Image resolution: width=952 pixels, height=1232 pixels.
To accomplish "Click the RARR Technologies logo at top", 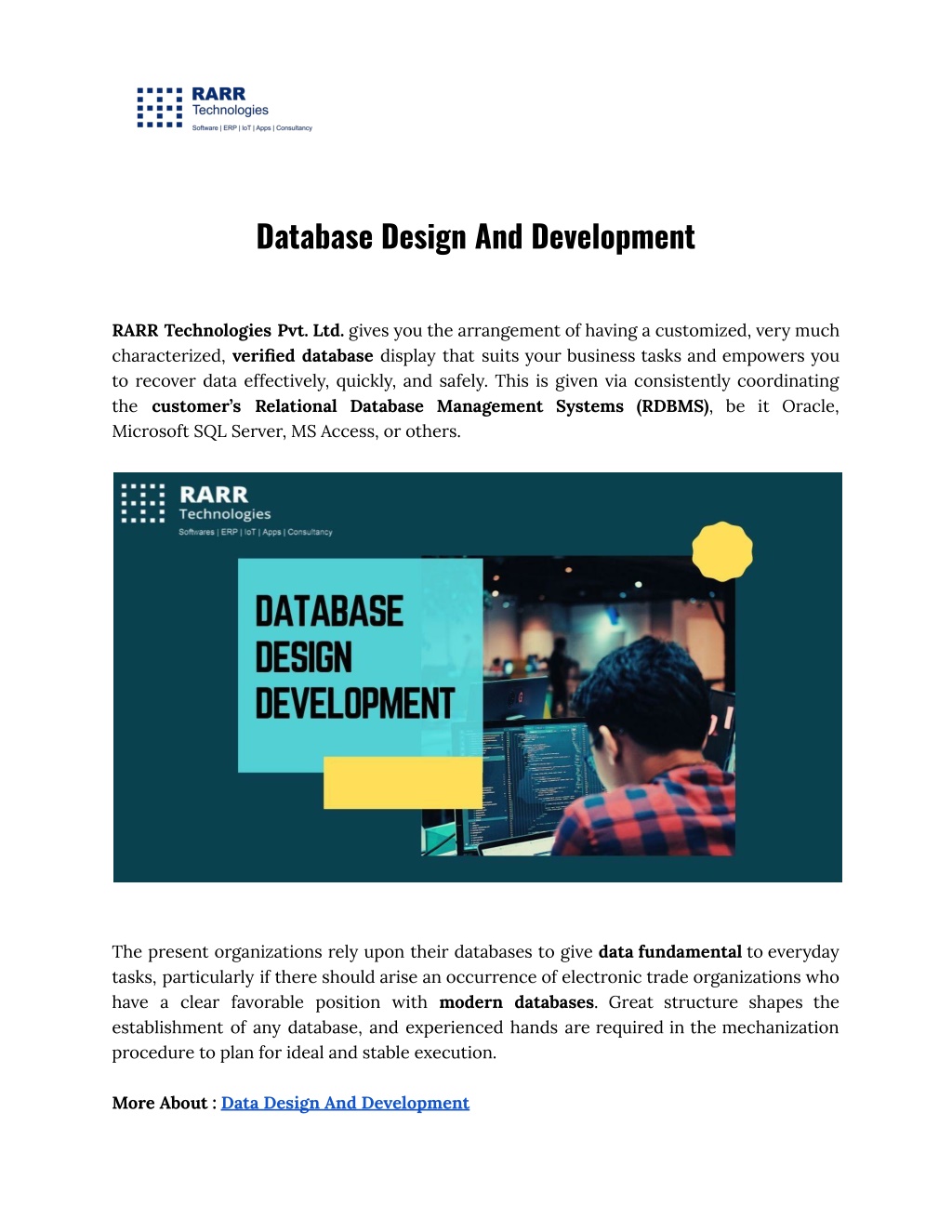I will [224, 109].
